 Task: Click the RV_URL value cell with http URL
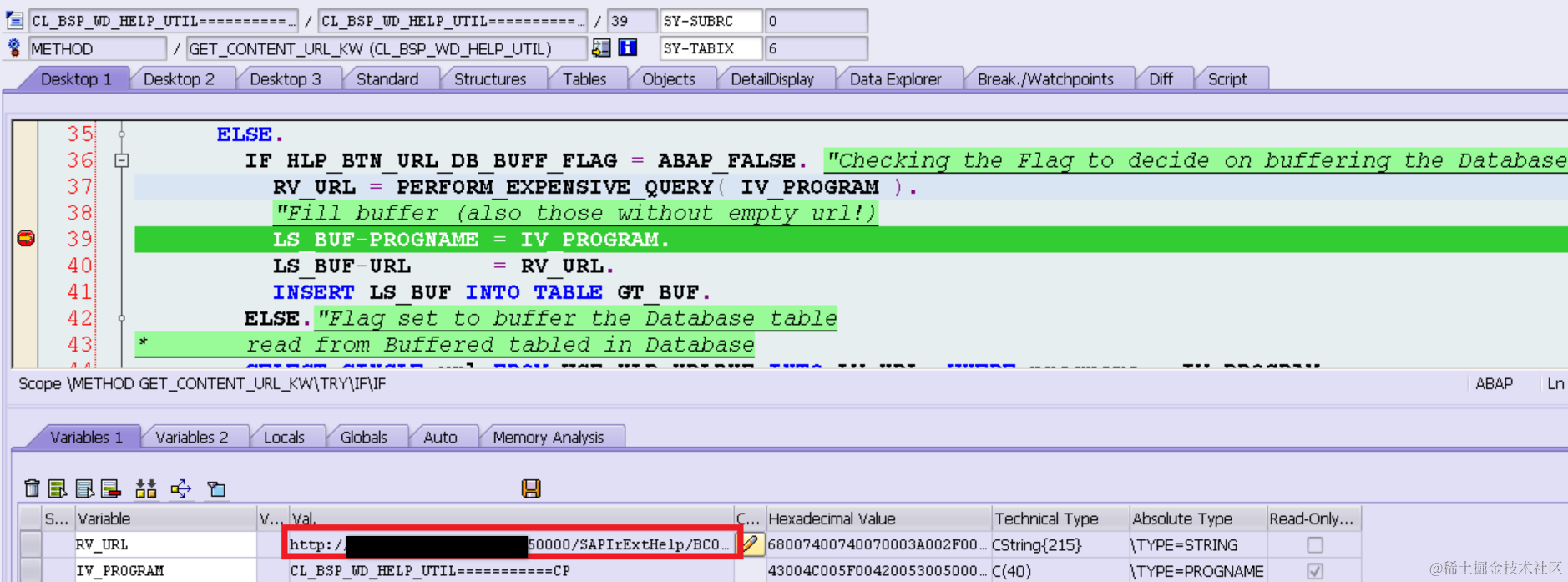(511, 544)
